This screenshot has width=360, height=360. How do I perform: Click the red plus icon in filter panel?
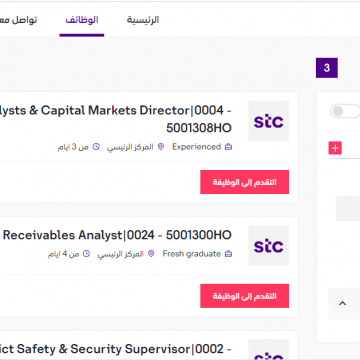click(335, 148)
